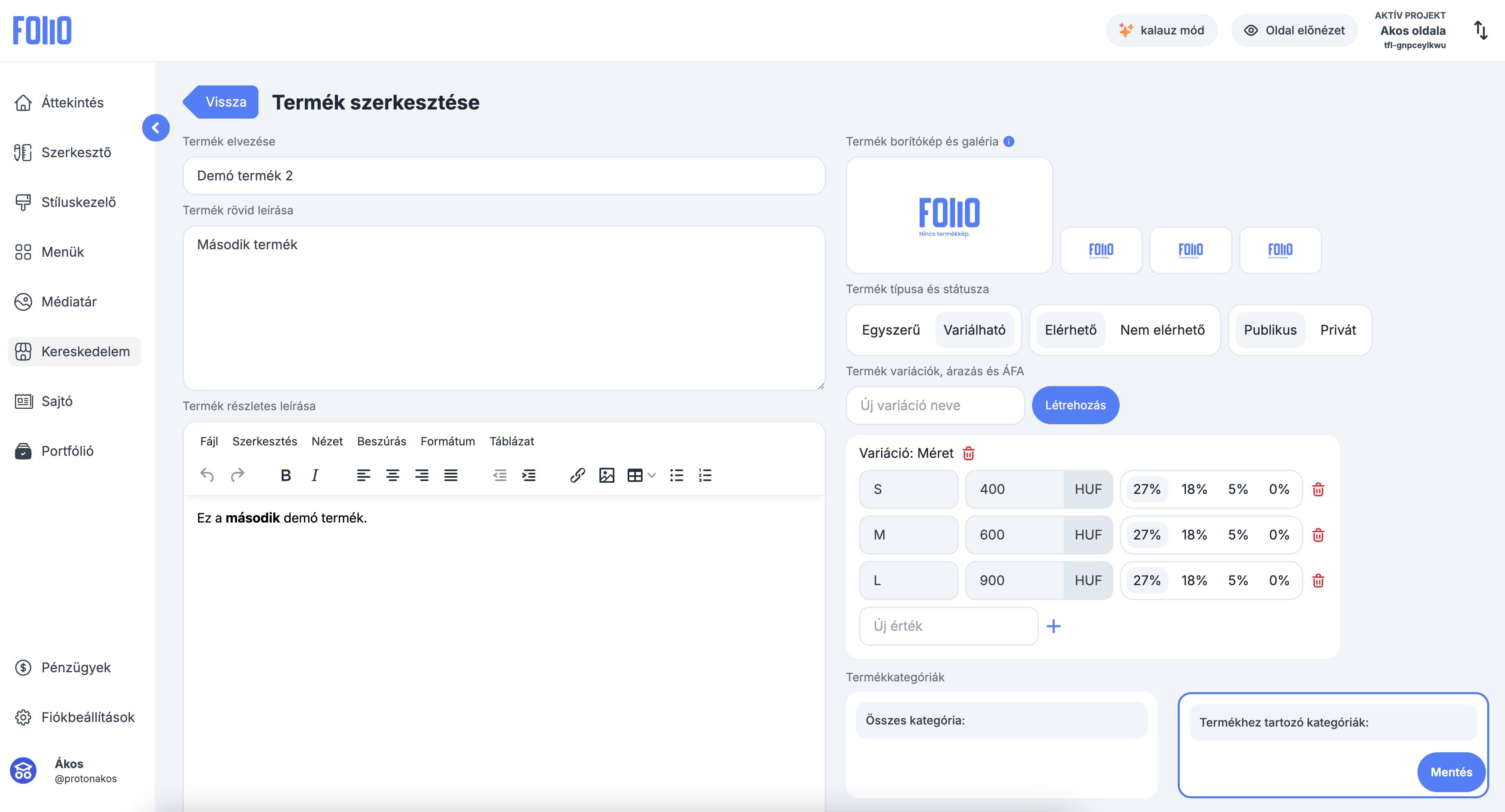Viewport: 1505px width, 812px height.
Task: Open the table dropdown arrow in editor toolbar
Action: (652, 476)
